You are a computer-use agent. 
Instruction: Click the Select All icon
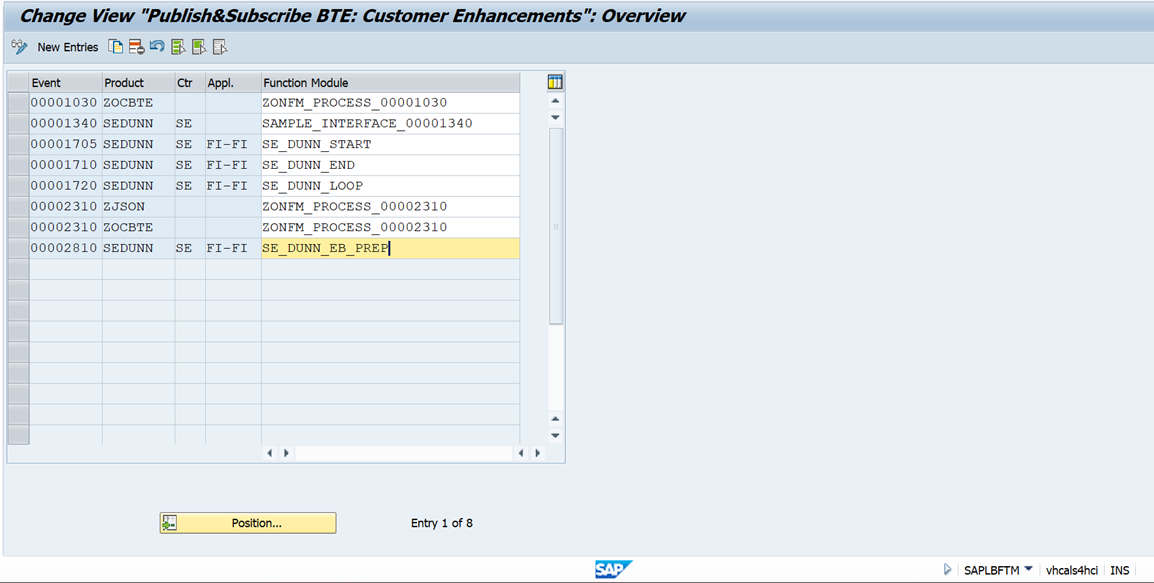click(178, 47)
